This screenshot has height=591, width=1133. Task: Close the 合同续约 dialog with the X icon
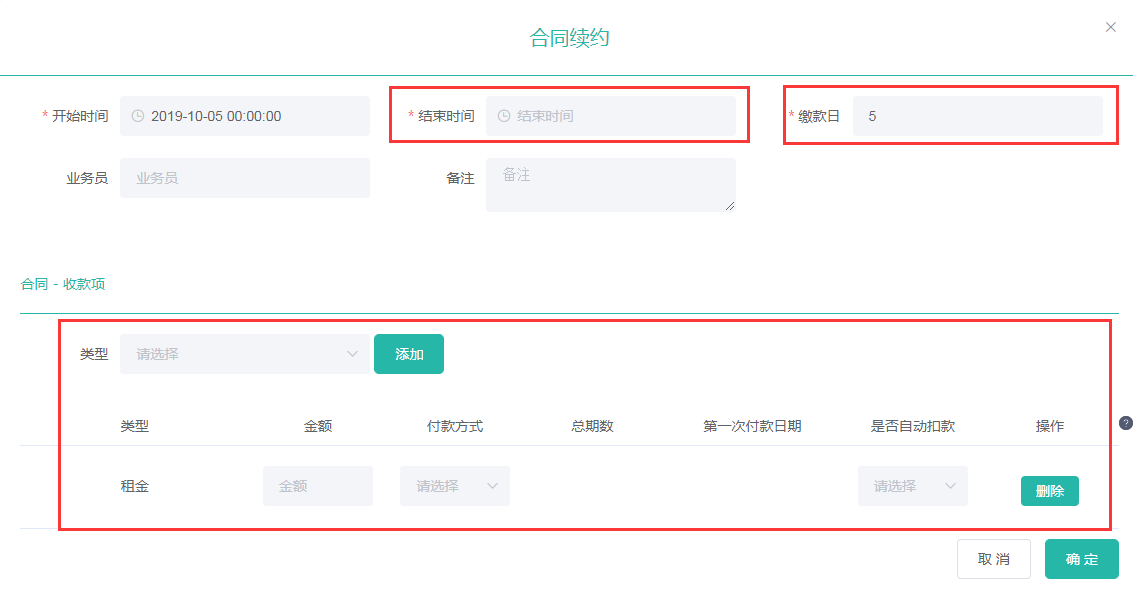[x=1110, y=27]
